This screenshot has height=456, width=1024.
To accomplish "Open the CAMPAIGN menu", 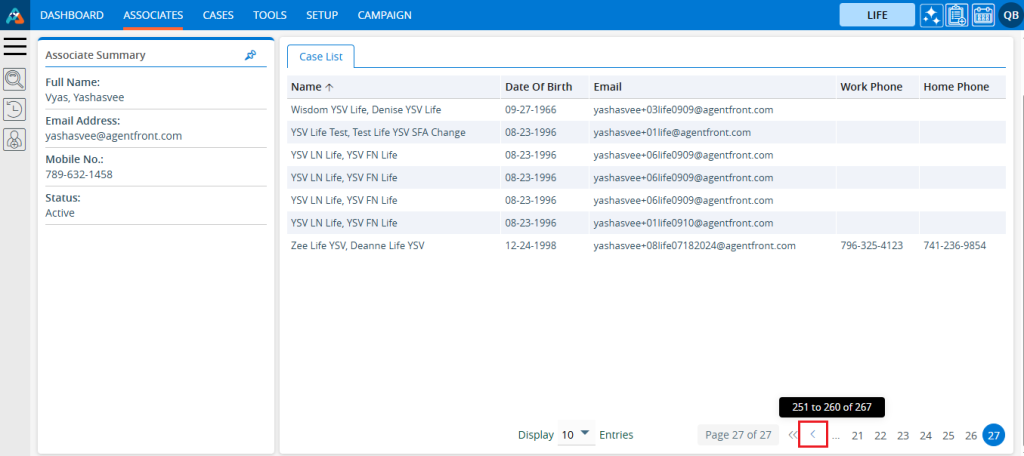I will coord(384,15).
